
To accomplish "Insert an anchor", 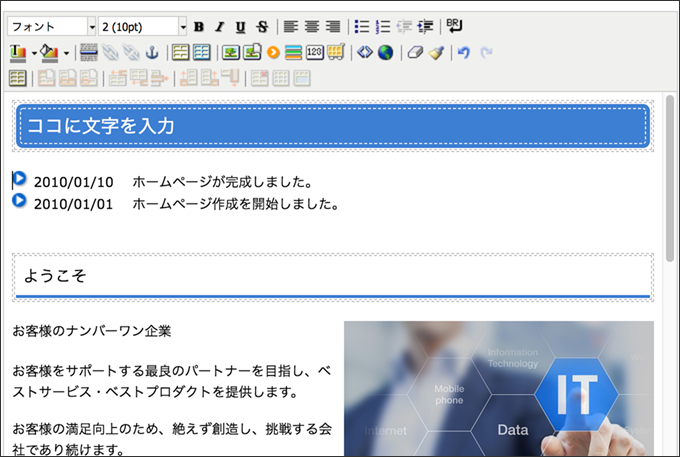I will click(x=152, y=52).
